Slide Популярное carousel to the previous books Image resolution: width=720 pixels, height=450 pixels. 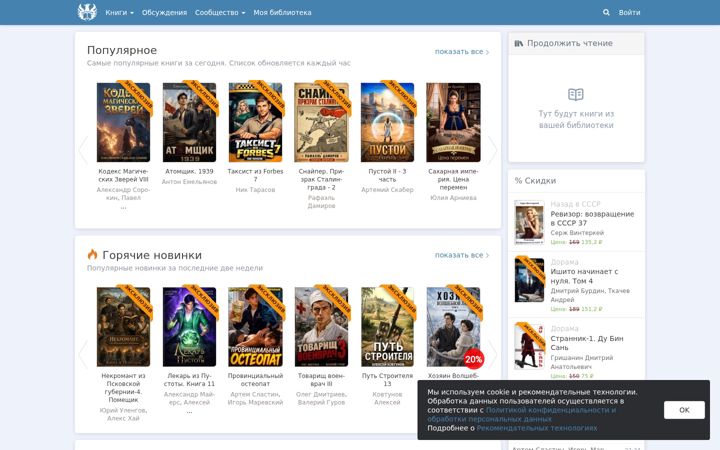(83, 150)
